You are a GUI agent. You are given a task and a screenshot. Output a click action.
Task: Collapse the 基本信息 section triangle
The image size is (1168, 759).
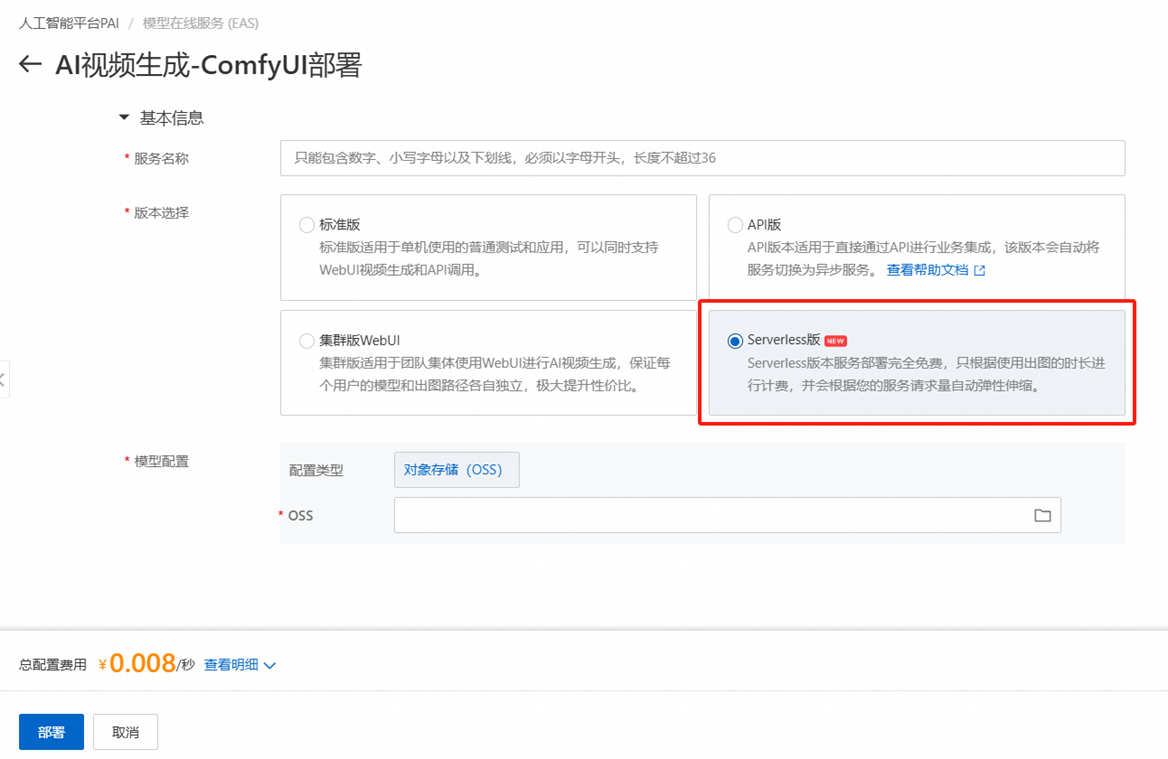(x=124, y=118)
